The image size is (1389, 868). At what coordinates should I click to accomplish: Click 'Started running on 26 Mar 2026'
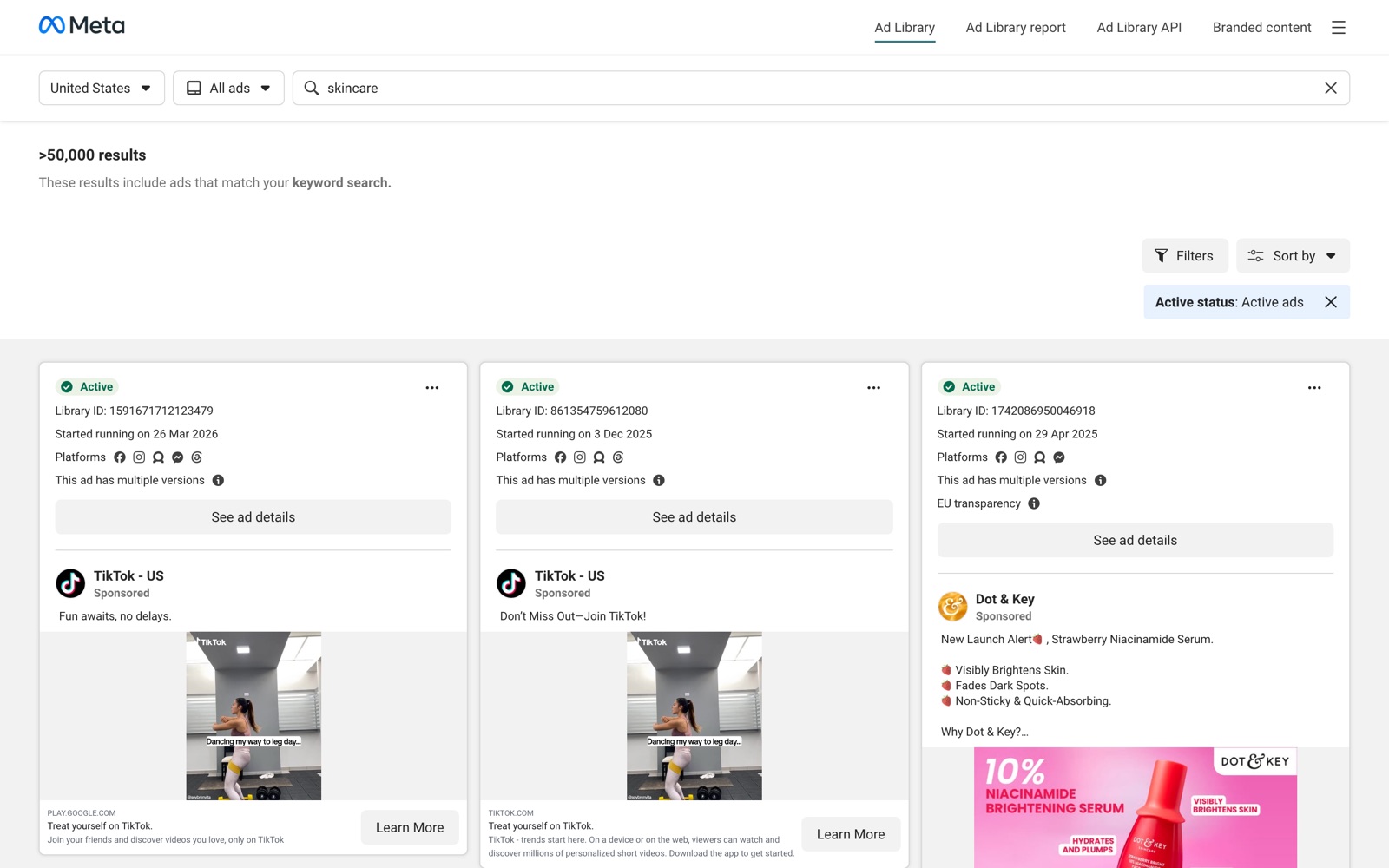(x=136, y=434)
